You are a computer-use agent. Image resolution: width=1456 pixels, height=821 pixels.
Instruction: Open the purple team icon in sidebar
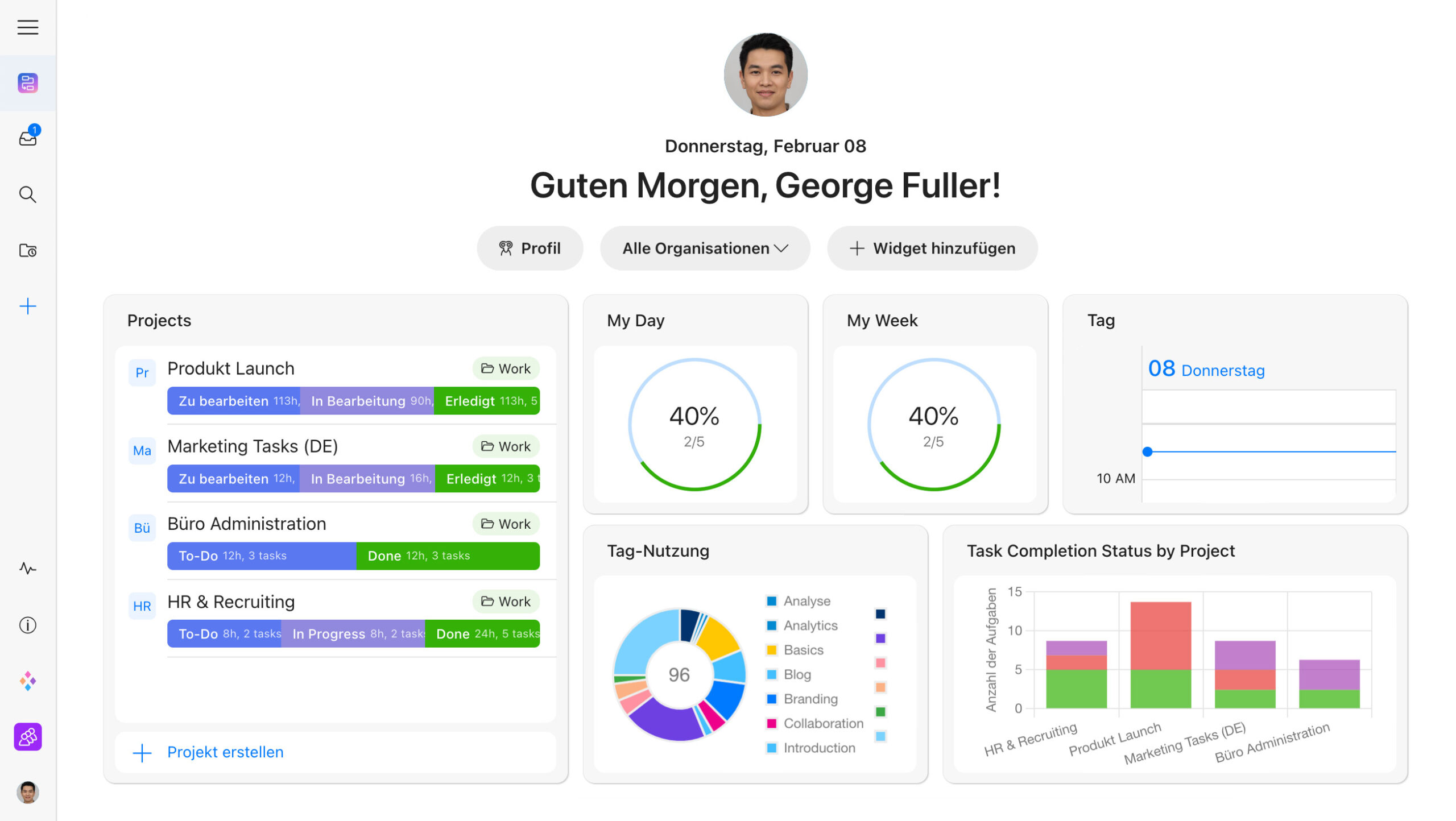(x=27, y=737)
